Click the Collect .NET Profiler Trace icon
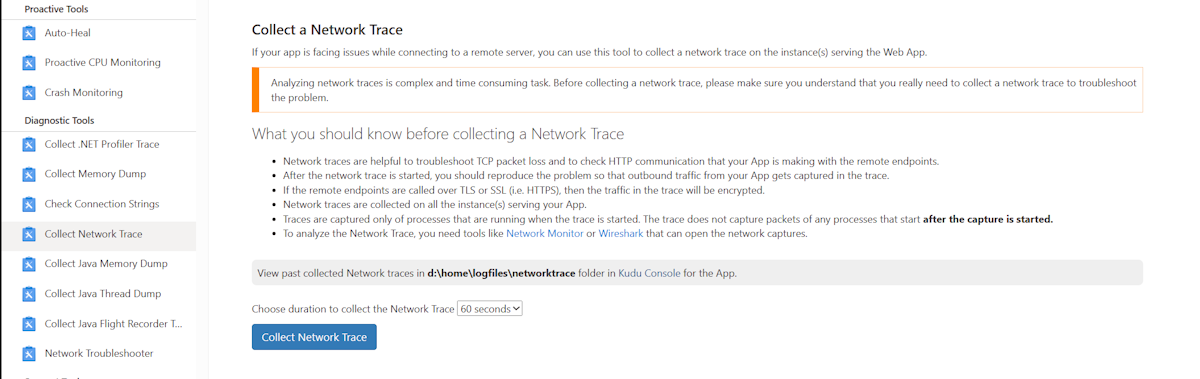 29,145
